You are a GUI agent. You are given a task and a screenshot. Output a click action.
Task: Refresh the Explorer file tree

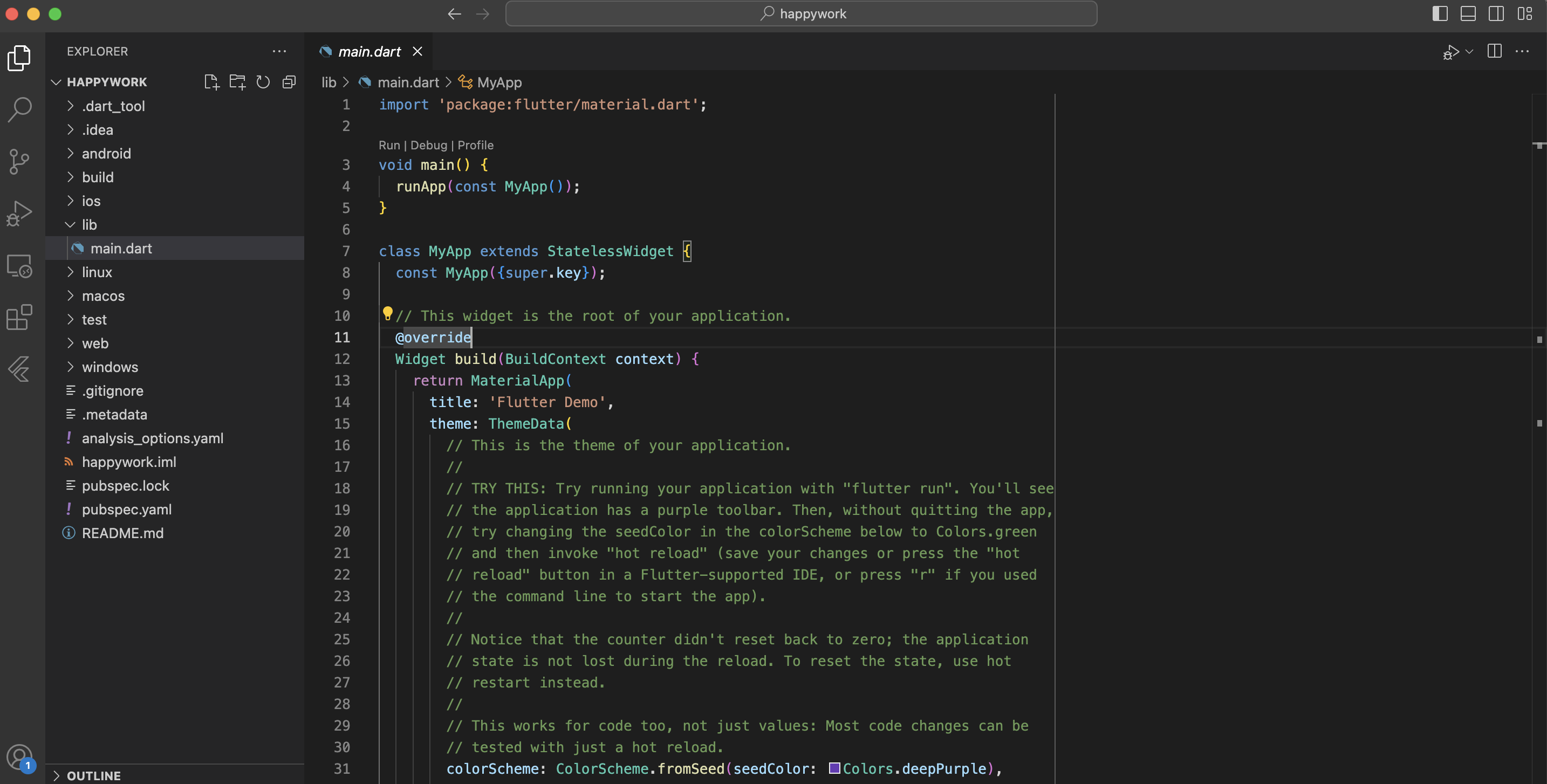click(x=263, y=81)
